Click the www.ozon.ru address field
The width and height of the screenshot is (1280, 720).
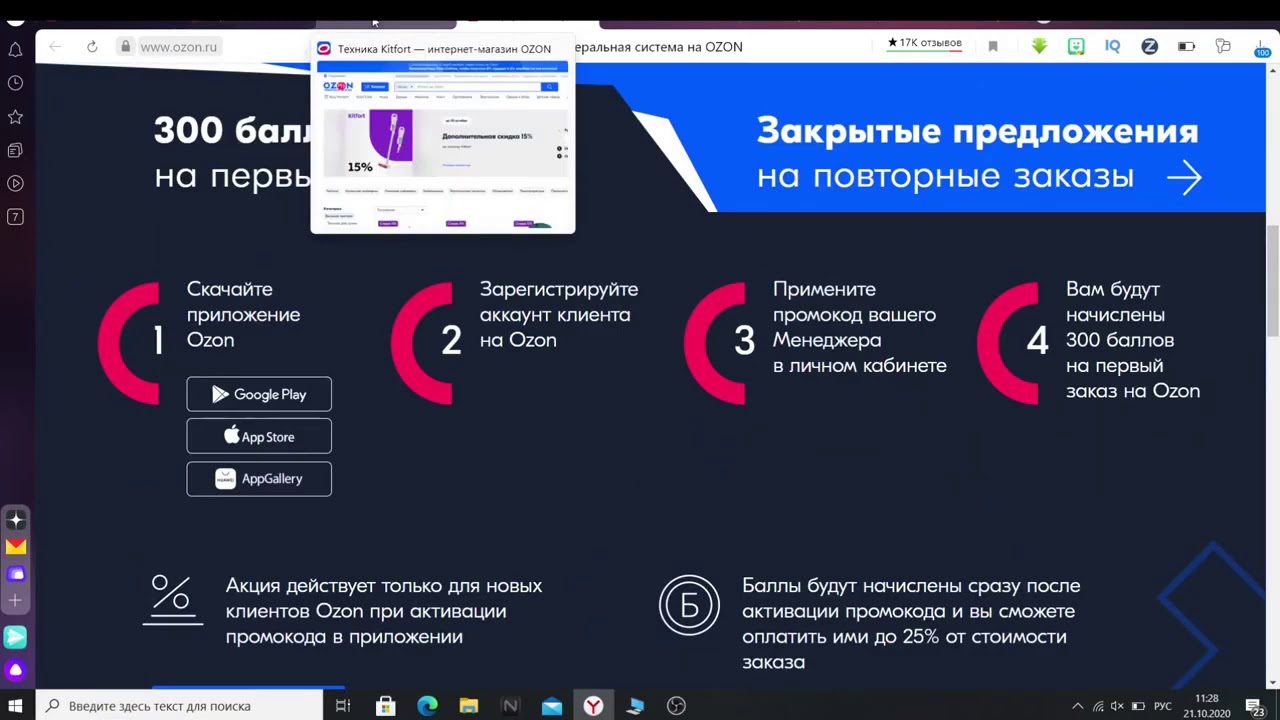coord(178,47)
